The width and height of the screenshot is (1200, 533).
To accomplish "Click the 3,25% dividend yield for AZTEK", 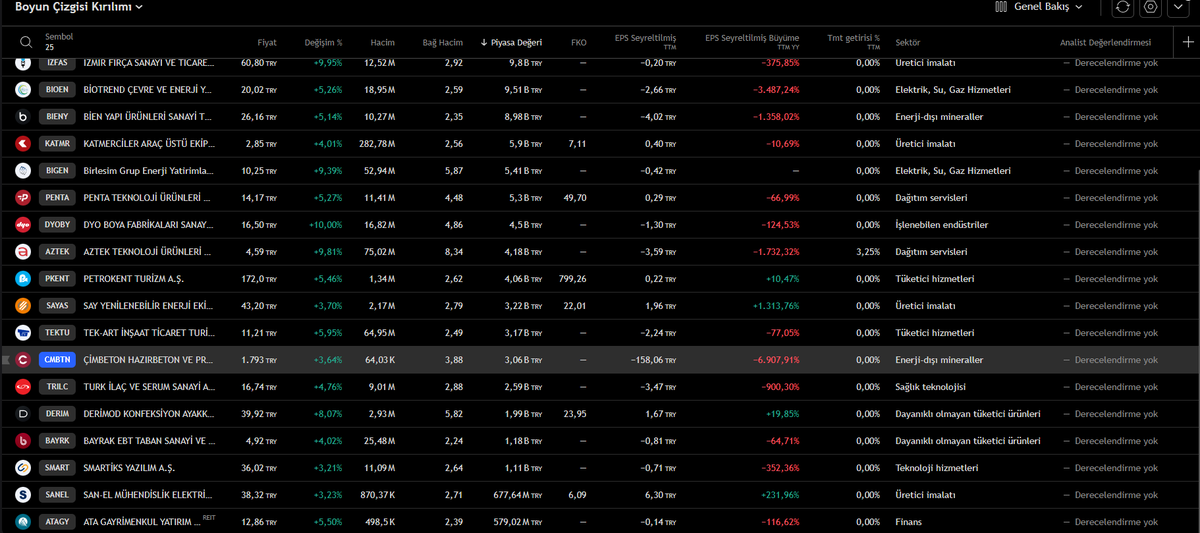I will (867, 252).
